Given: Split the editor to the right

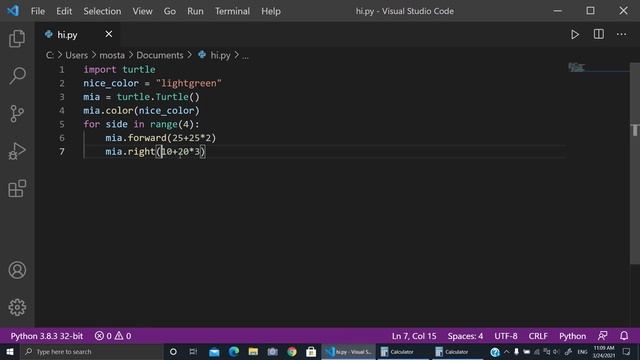Looking at the screenshot, I should 598,34.
